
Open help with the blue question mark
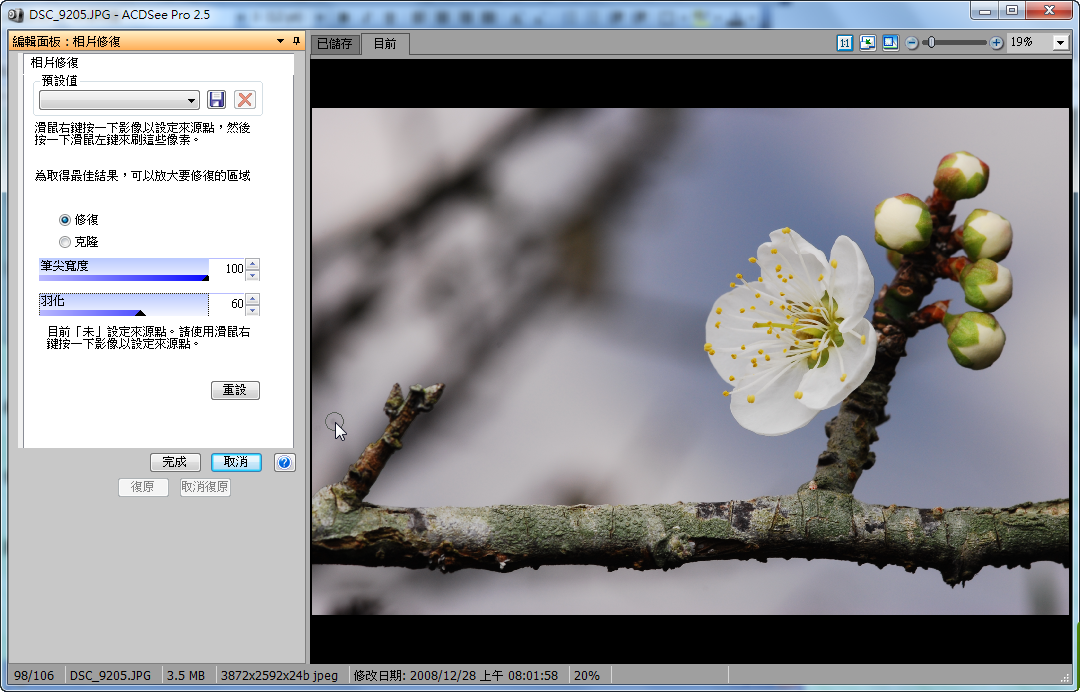(x=284, y=462)
